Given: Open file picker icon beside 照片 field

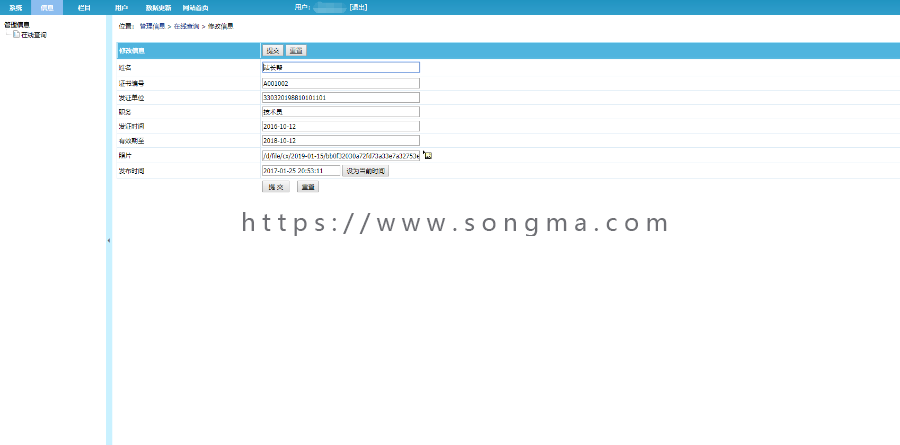Looking at the screenshot, I should pyautogui.click(x=428, y=155).
